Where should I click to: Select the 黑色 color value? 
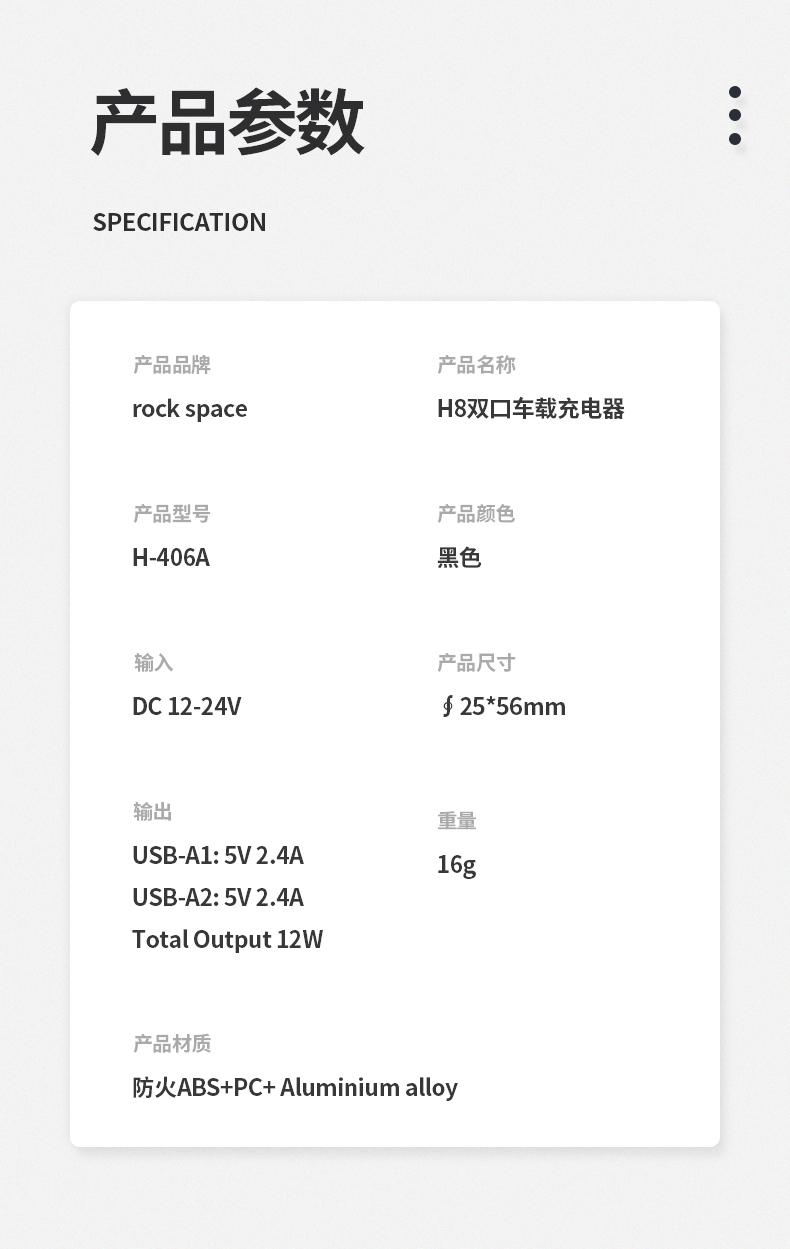point(460,557)
